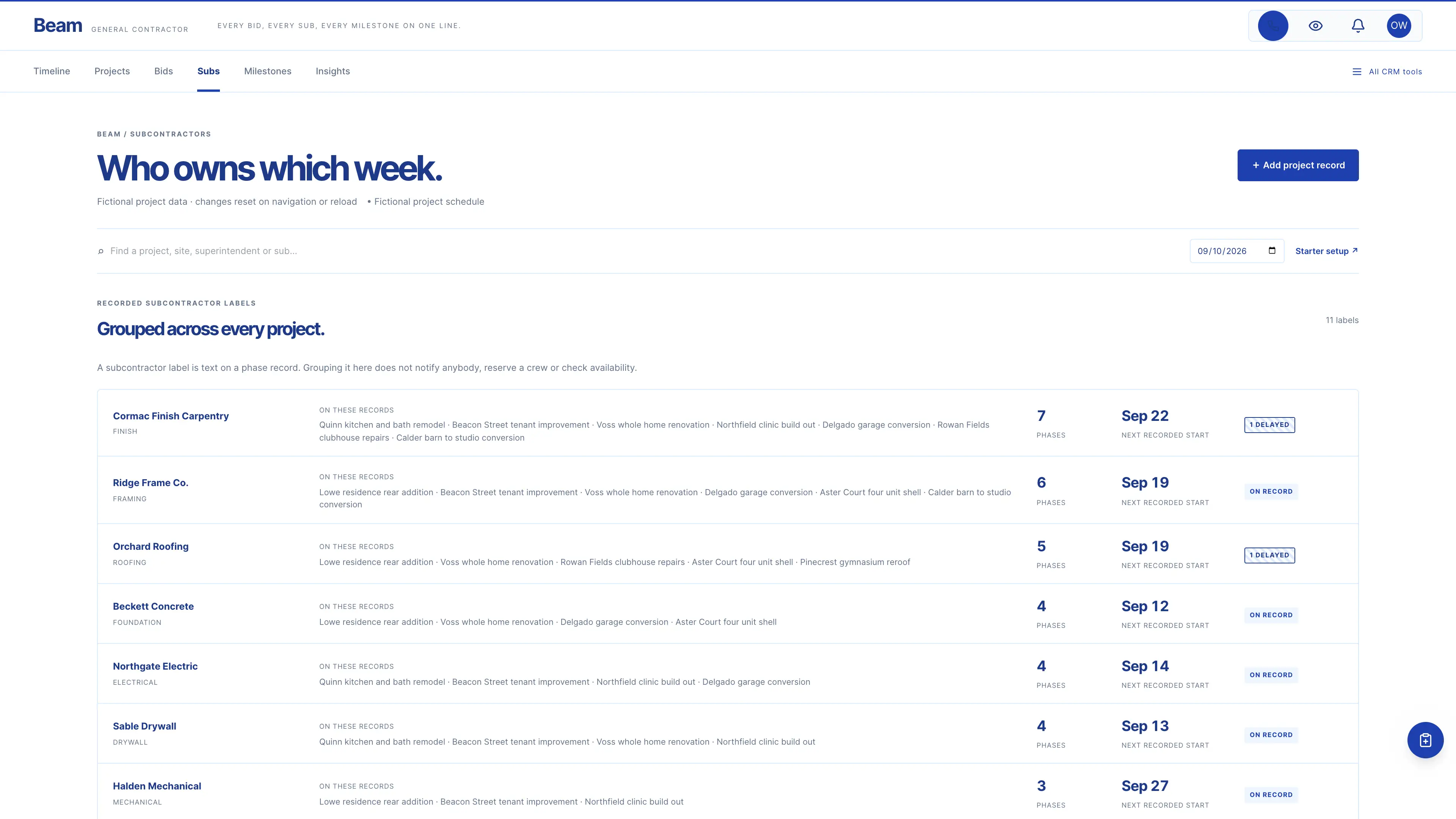
Task: Click the phone call icon in header
Action: click(x=1273, y=25)
